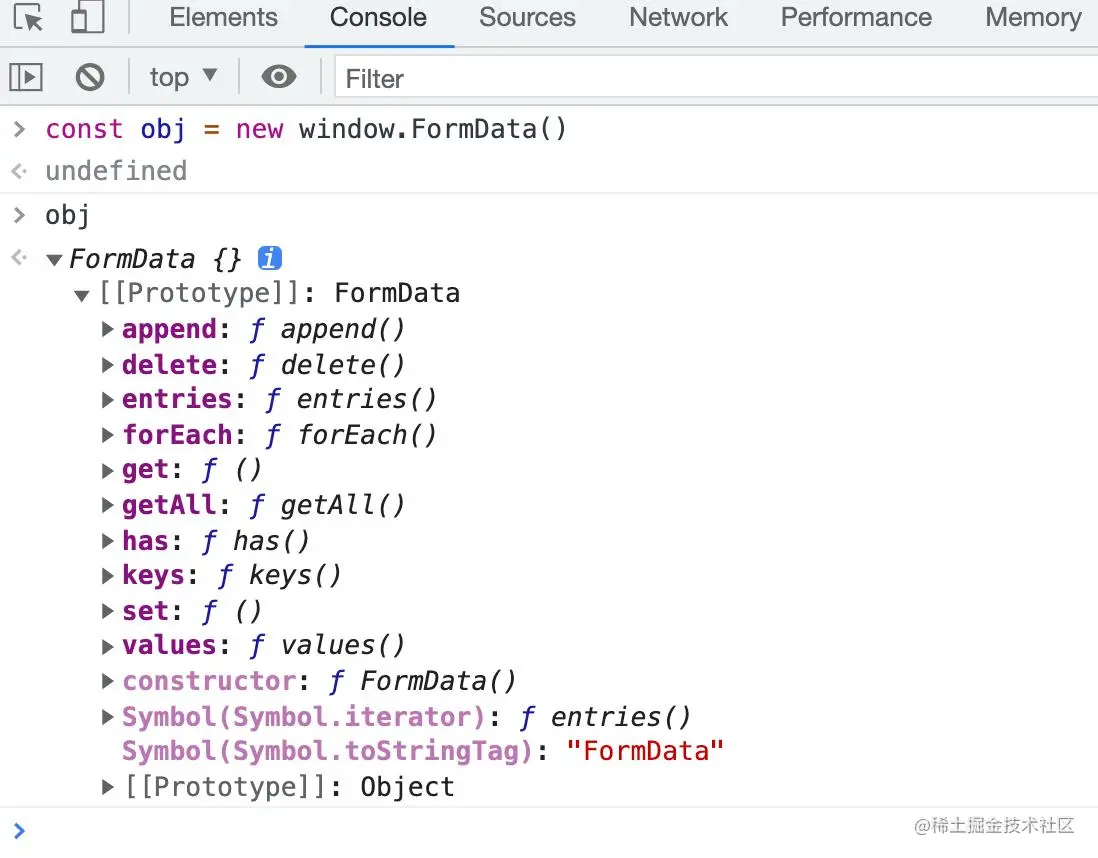
Task: Open the top JavaScript context dropdown
Action: pos(183,77)
